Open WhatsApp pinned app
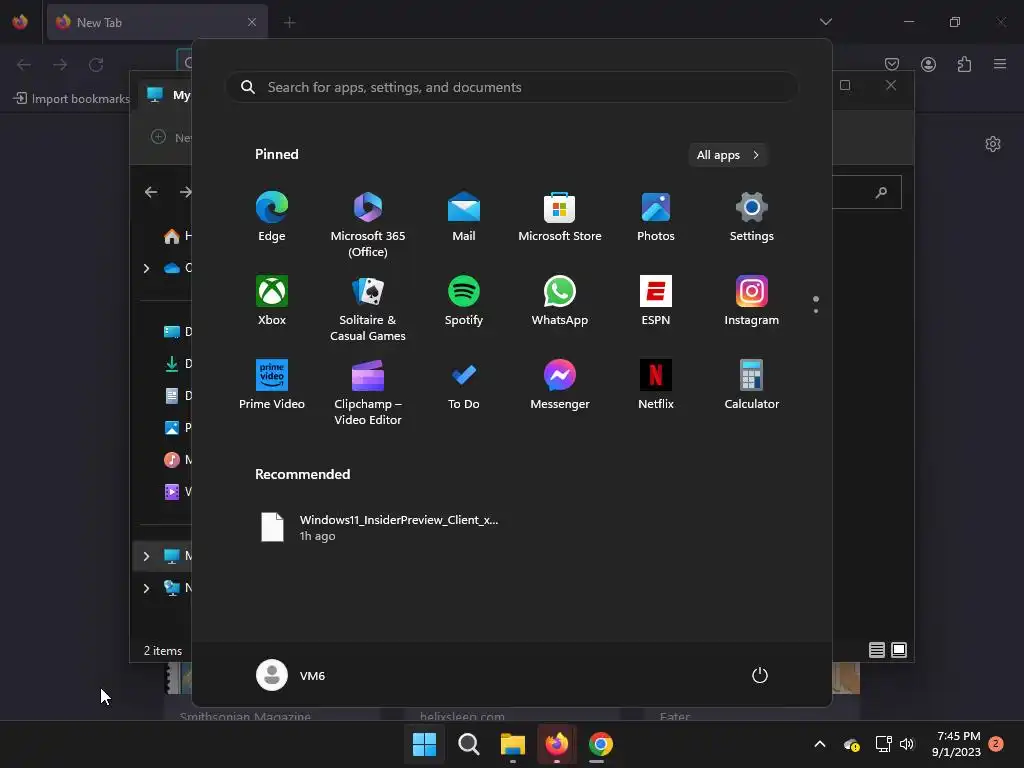Image resolution: width=1024 pixels, height=768 pixels. tap(560, 301)
